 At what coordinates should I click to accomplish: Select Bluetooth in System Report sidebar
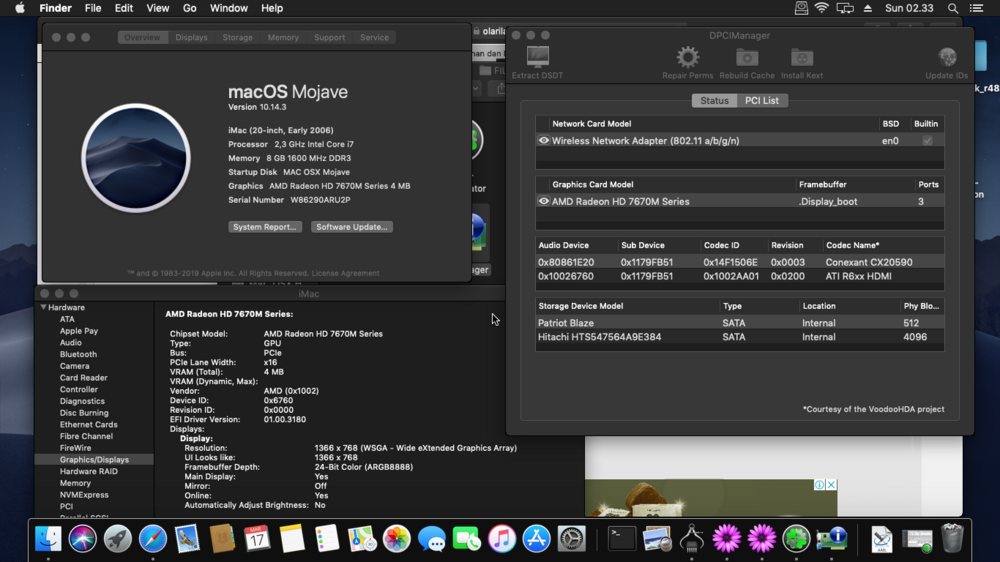(78, 355)
